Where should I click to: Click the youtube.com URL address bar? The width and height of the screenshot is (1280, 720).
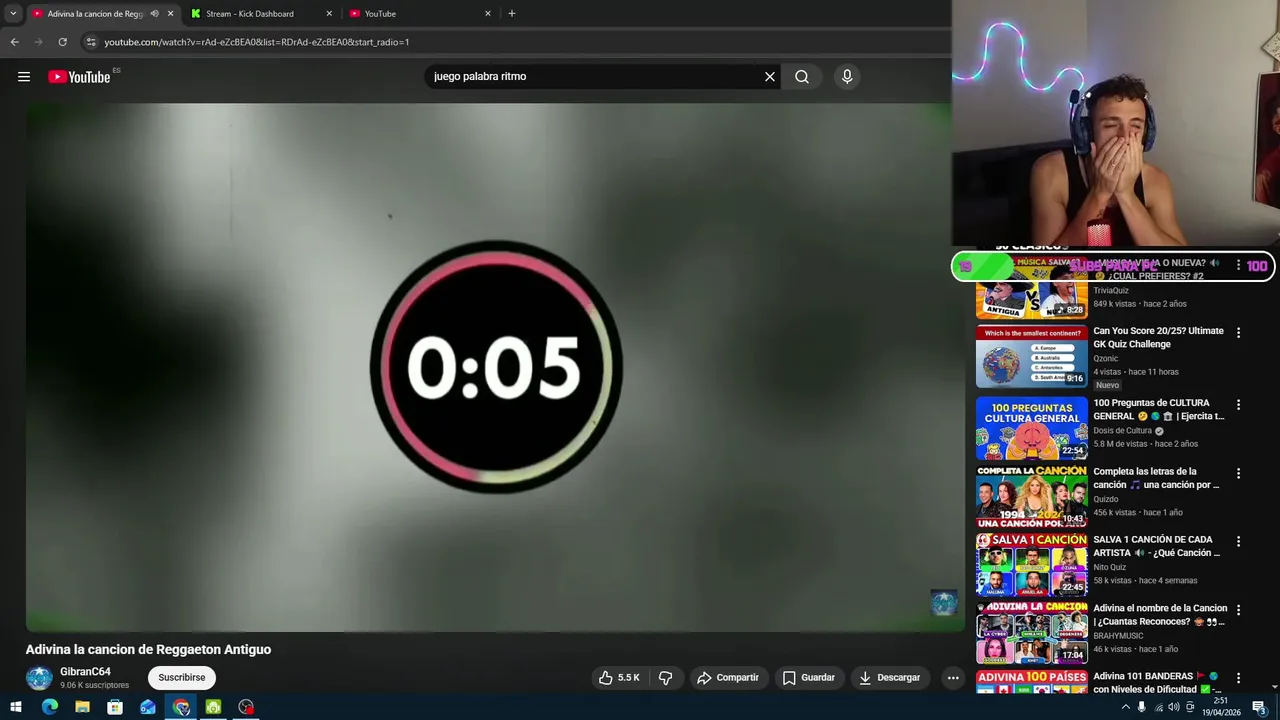coord(257,42)
